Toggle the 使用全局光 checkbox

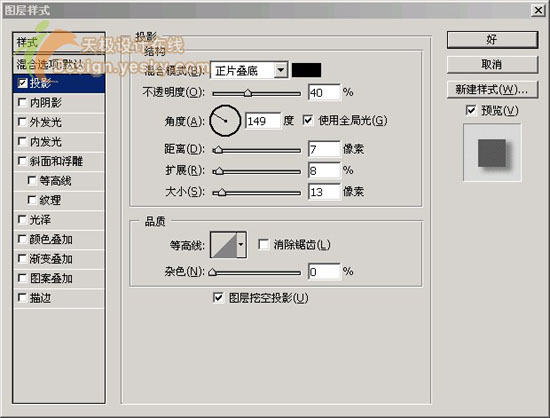point(308,120)
